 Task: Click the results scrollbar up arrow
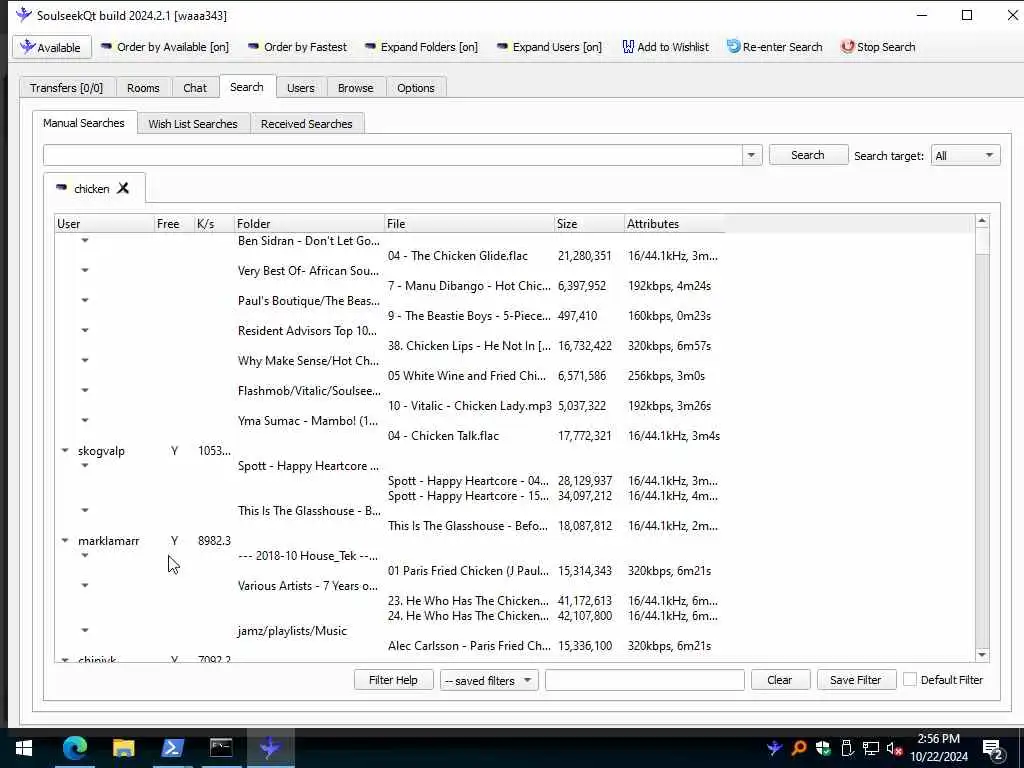tap(982, 222)
